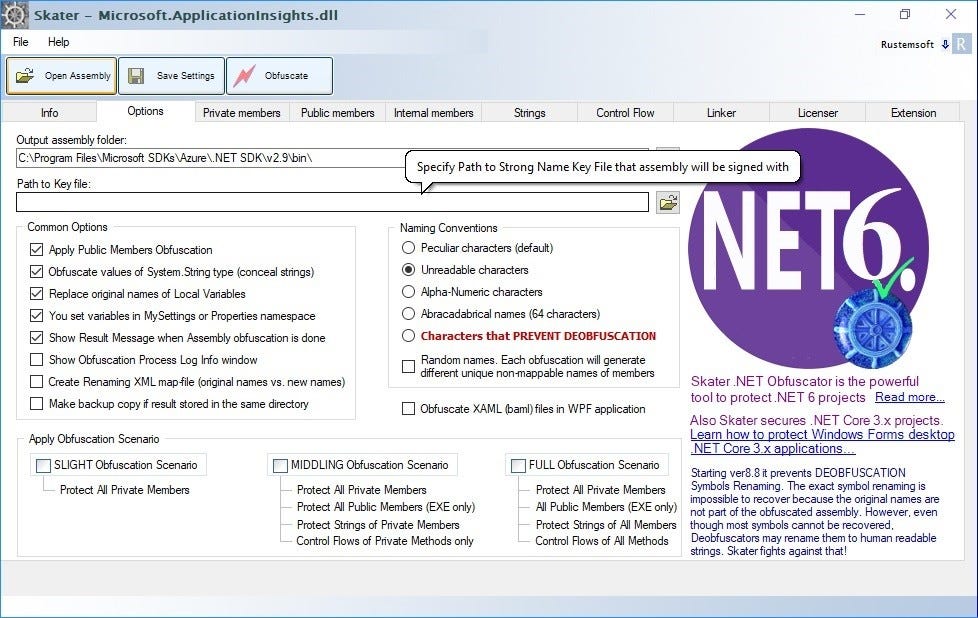This screenshot has height=618, width=978.
Task: Click the Save Settings floppy disk icon
Action: 136,76
